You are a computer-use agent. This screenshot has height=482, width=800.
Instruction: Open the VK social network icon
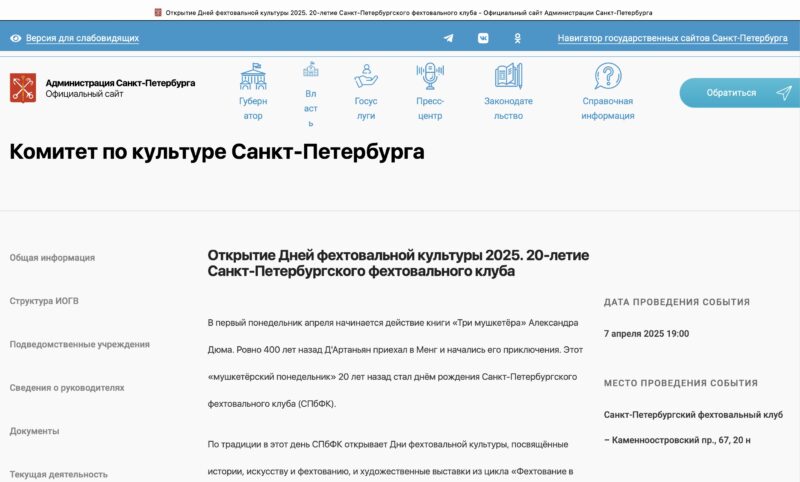[483, 38]
